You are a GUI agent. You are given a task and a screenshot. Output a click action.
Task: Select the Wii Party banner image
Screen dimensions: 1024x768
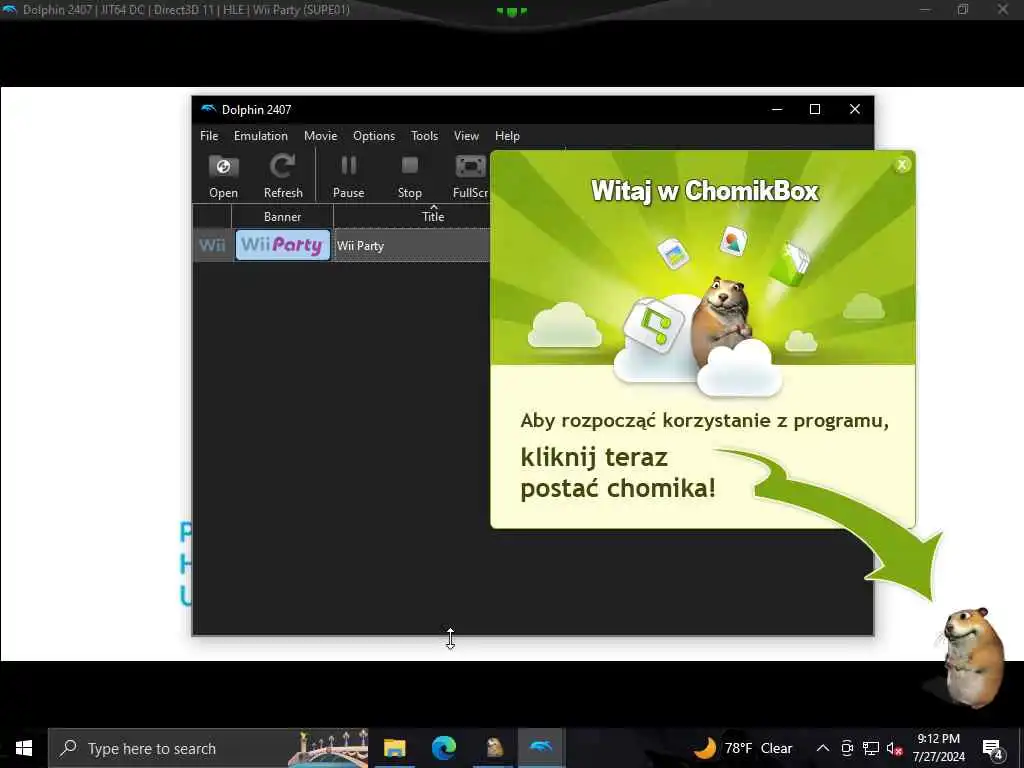click(x=282, y=245)
